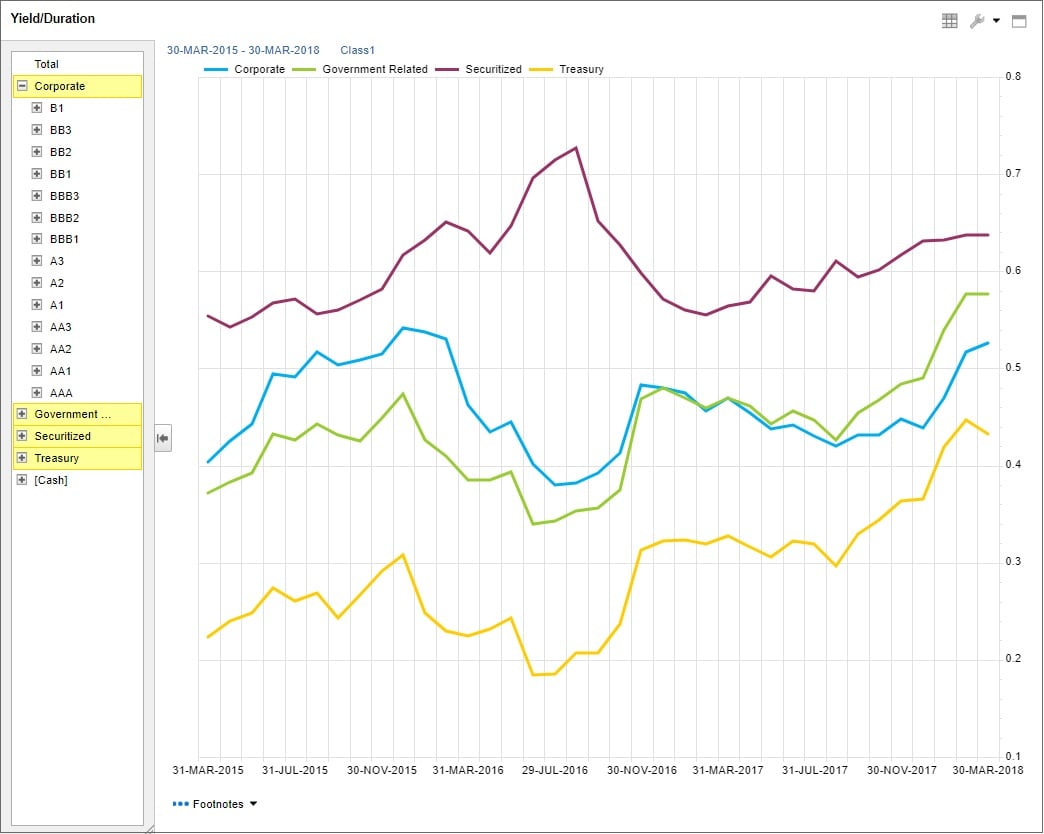Expand the B1 rating plus icon

[37, 108]
